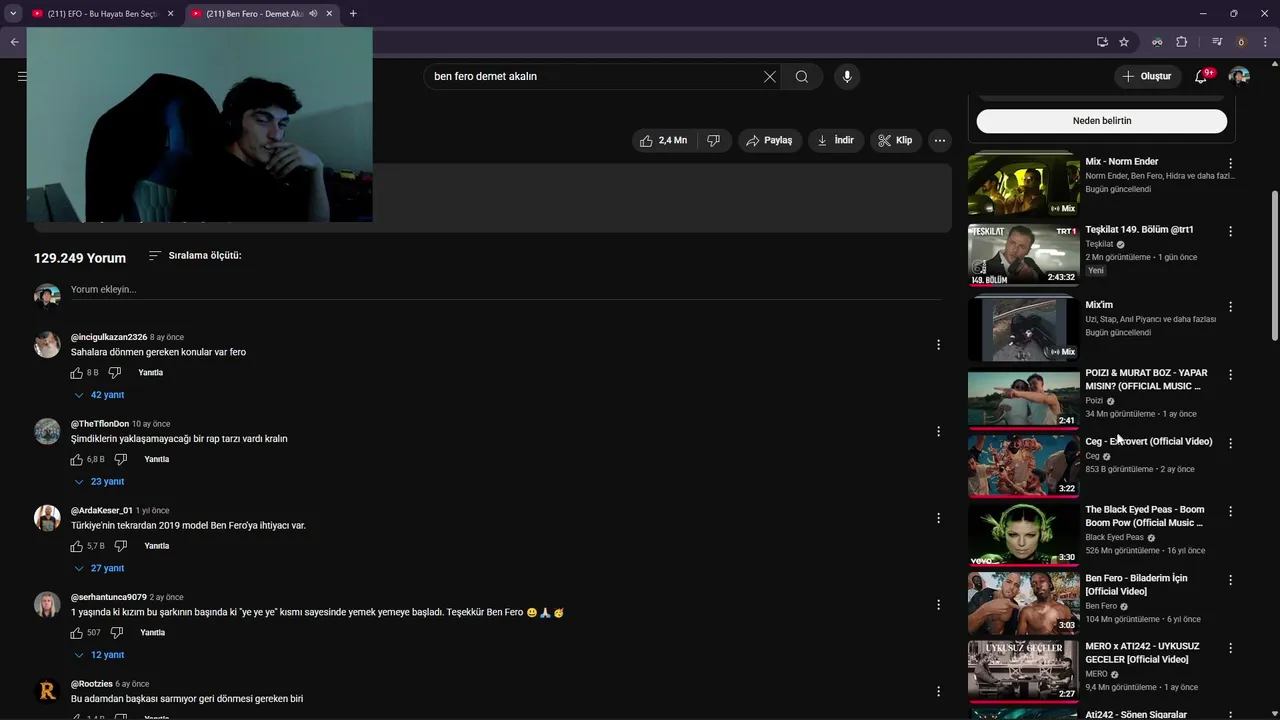This screenshot has height=720, width=1280.
Task: Like the comment by @ArdaKeser_01
Action: coord(77,547)
